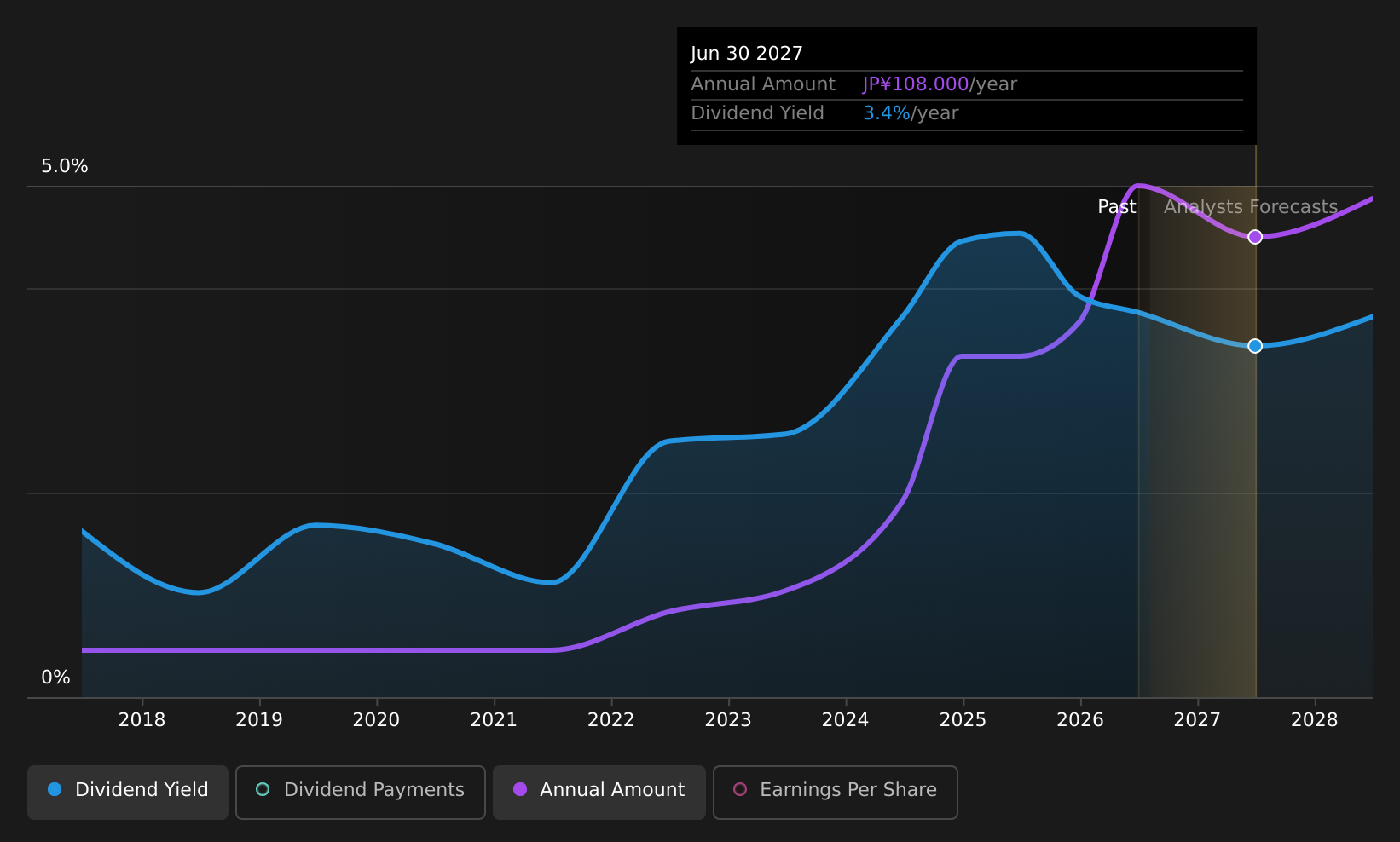This screenshot has height=842, width=1400.
Task: Click the 2024 x-axis label
Action: click(x=845, y=720)
